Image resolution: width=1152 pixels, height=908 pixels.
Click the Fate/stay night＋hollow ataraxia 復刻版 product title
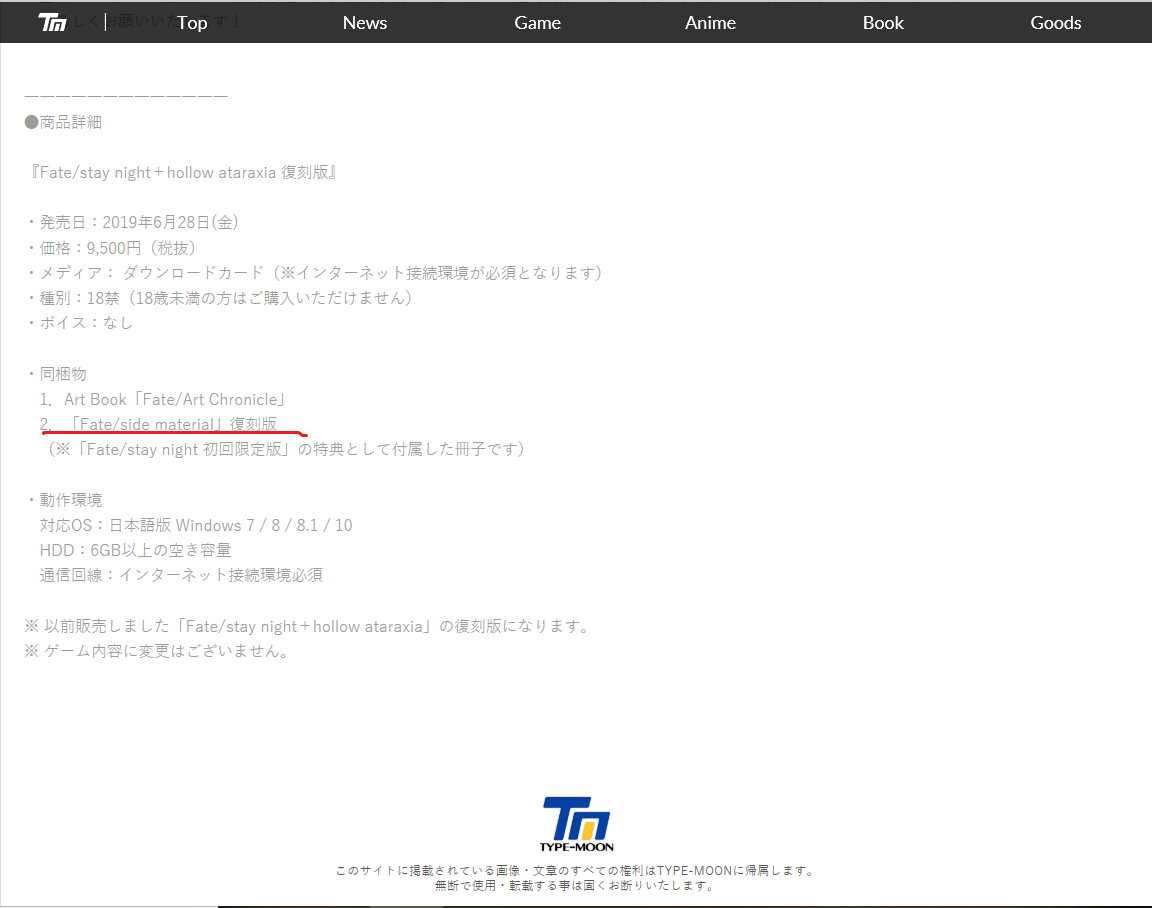click(x=182, y=172)
